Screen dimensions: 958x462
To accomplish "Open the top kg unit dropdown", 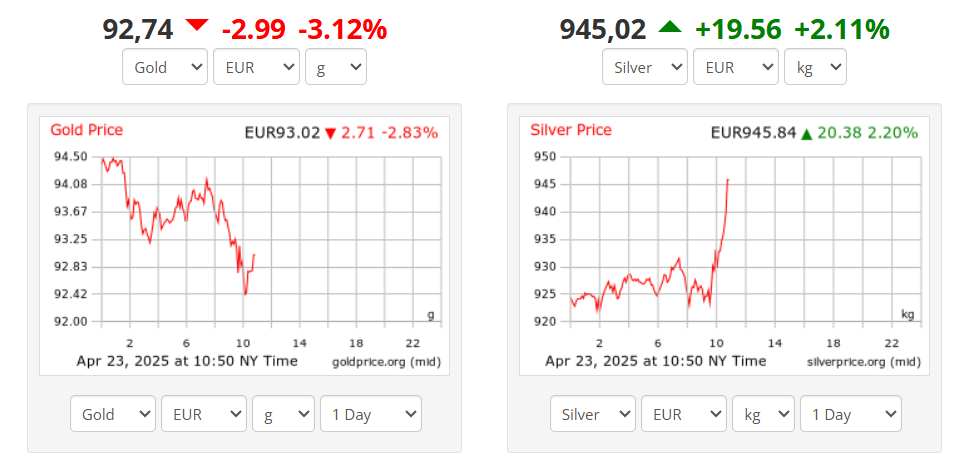I will pos(816,67).
